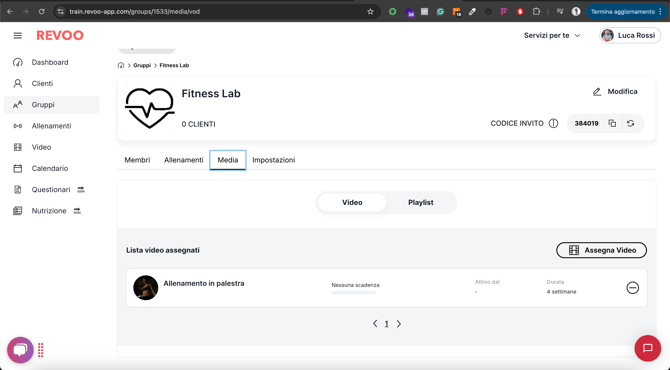The height and width of the screenshot is (370, 670).
Task: Click the browser back arrow
Action: pos(10,12)
